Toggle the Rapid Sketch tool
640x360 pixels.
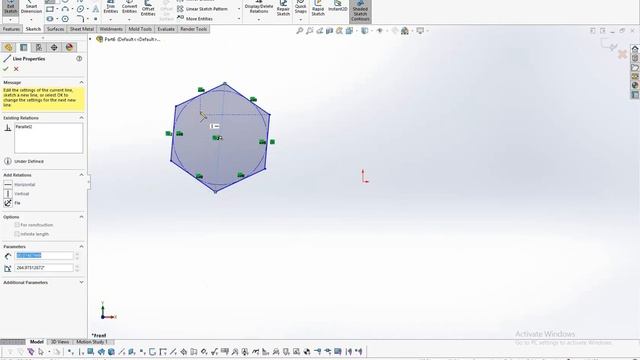click(318, 8)
